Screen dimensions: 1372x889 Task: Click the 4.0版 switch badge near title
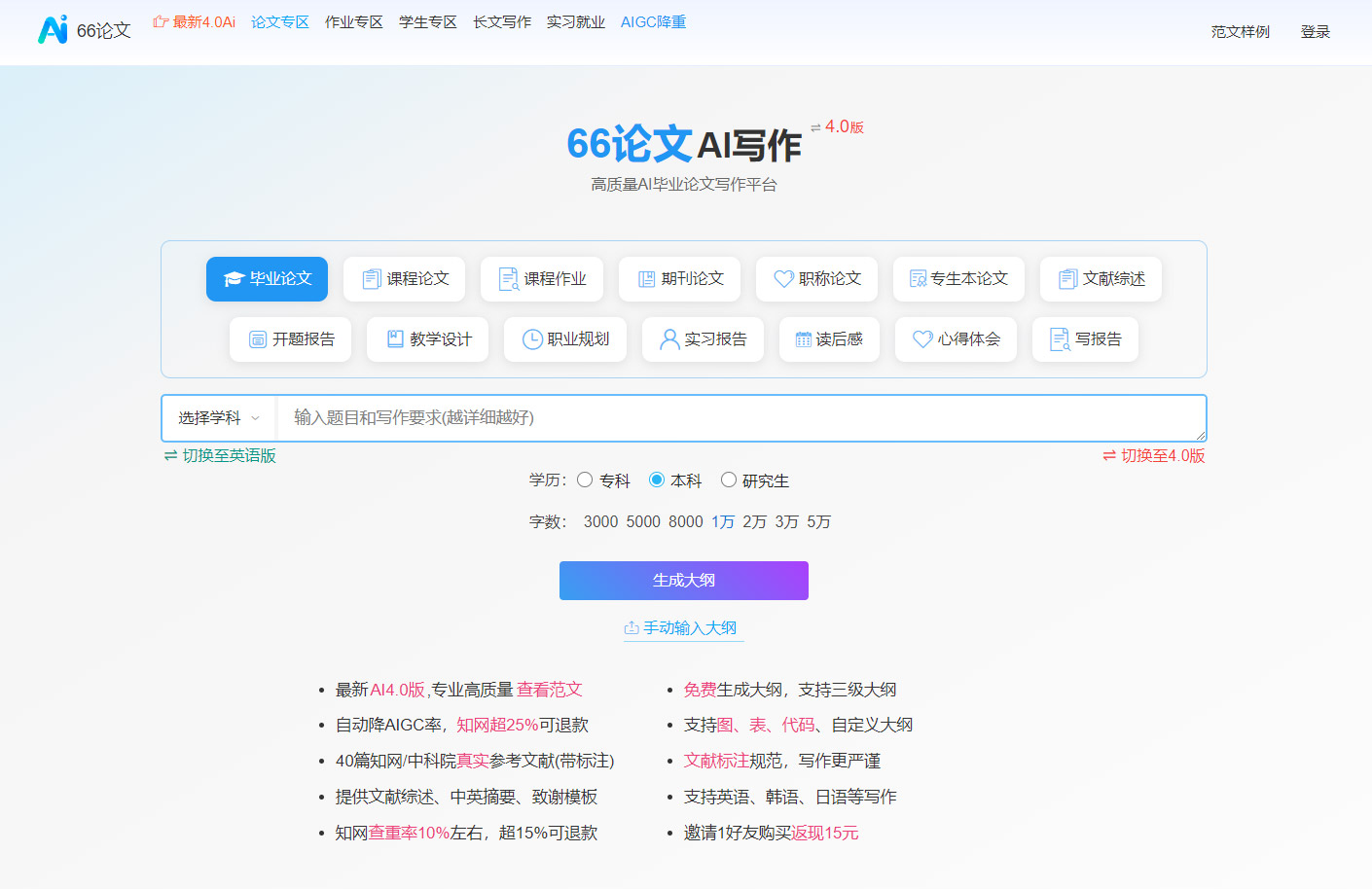click(837, 127)
